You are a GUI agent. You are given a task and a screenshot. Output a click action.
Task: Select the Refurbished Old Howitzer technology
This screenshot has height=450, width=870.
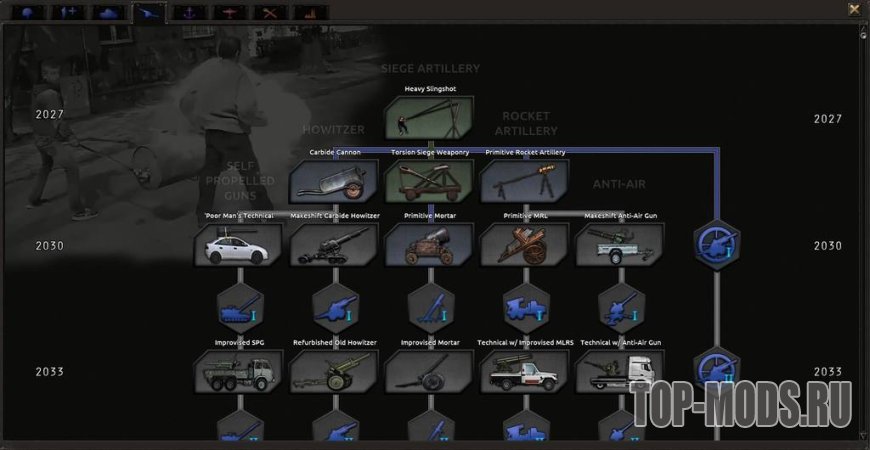click(x=333, y=372)
